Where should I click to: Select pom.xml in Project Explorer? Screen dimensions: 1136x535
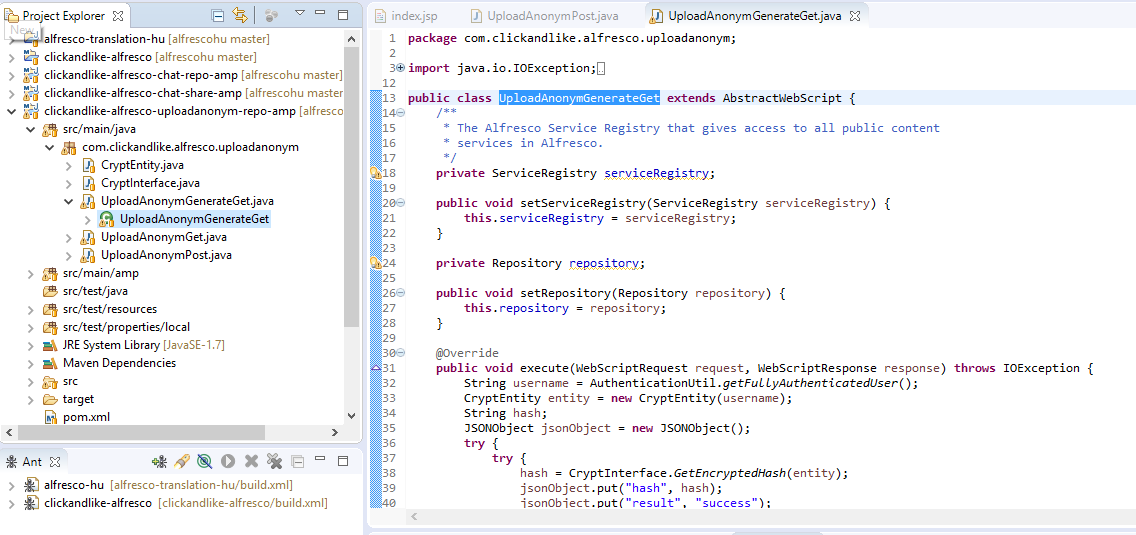[86, 417]
